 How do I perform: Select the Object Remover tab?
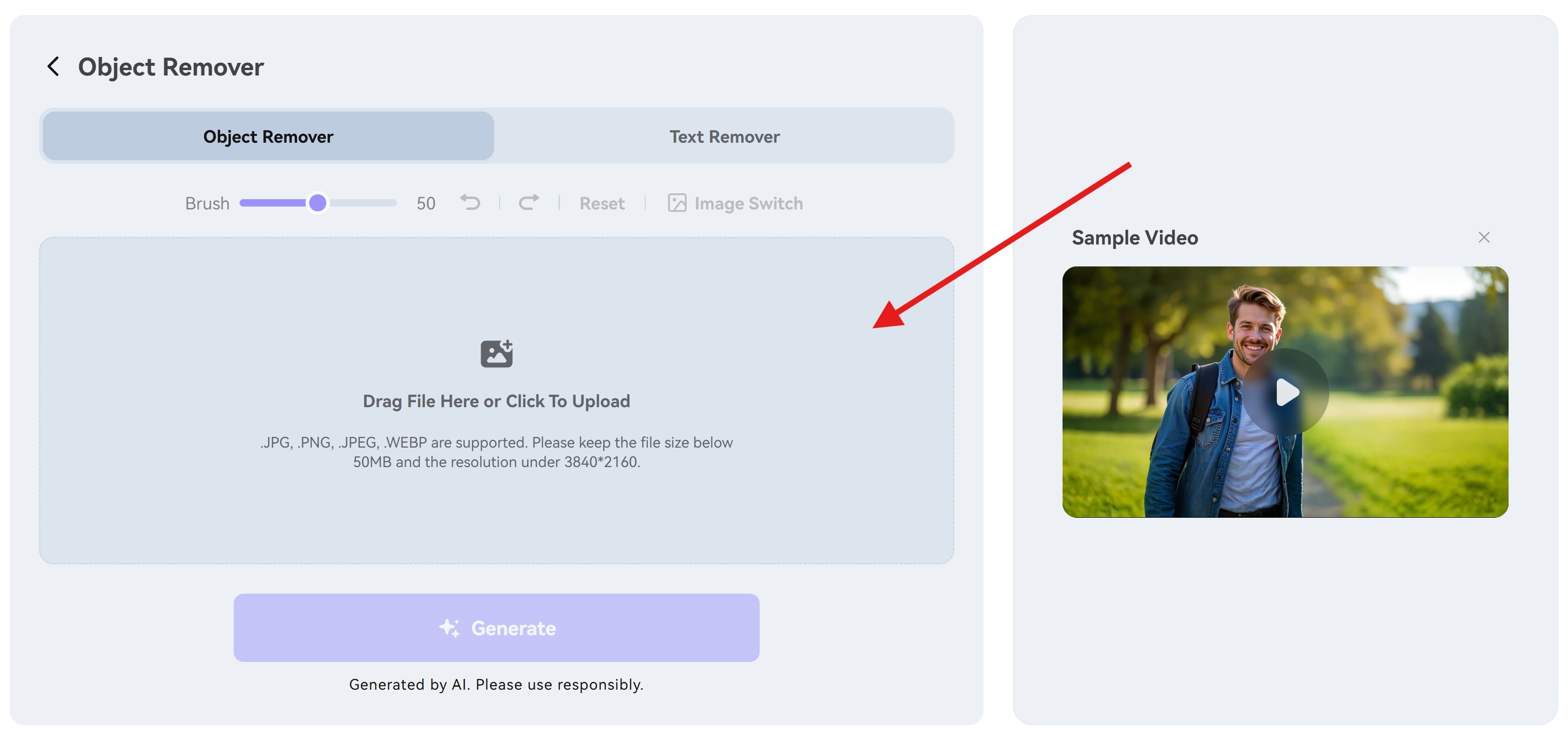click(x=267, y=136)
